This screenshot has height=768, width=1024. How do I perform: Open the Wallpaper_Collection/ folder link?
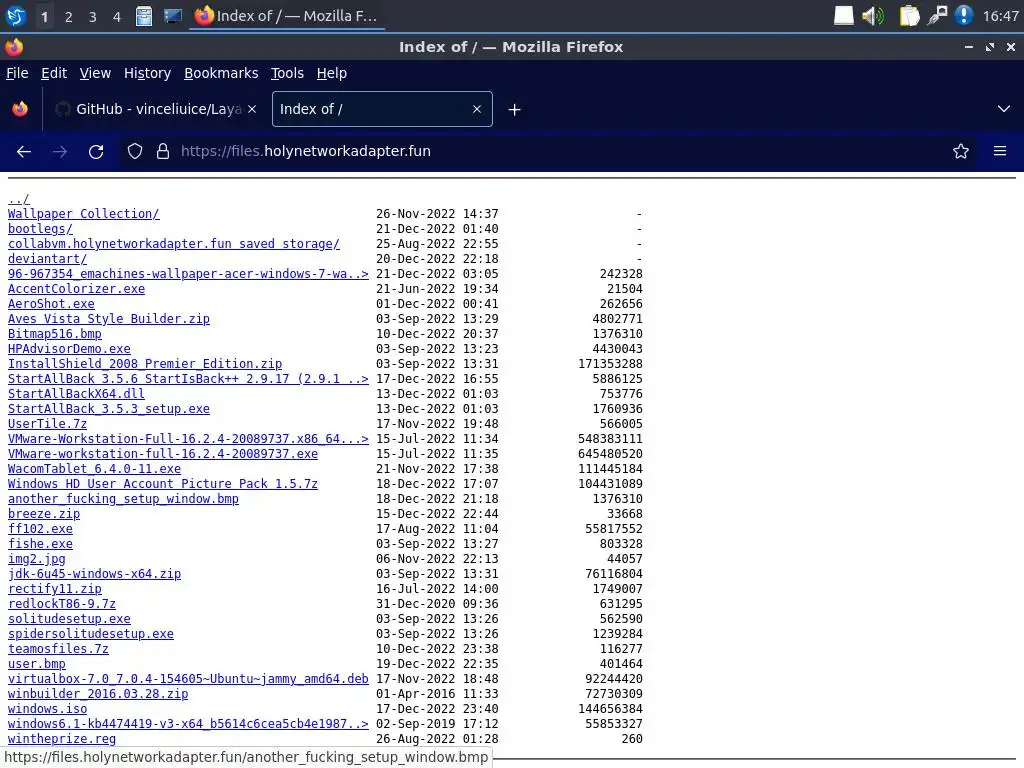84,214
